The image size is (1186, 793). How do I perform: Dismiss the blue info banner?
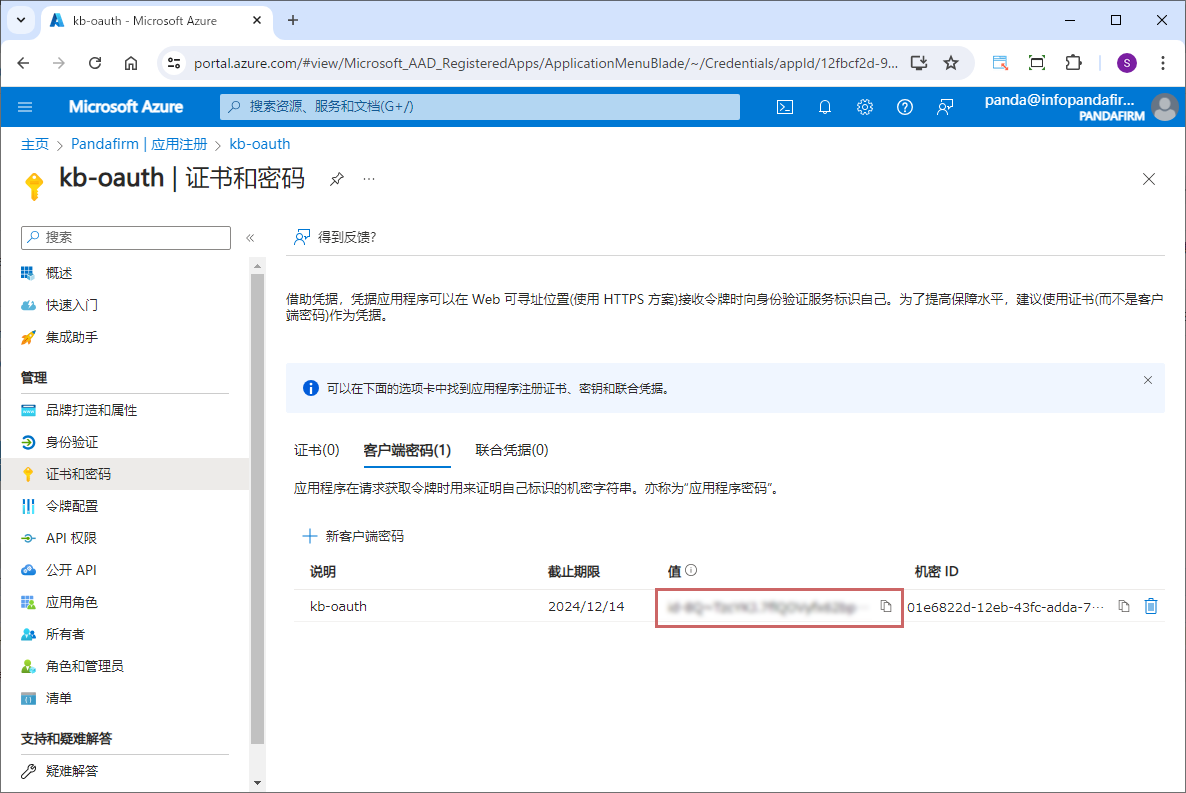tap(1147, 380)
